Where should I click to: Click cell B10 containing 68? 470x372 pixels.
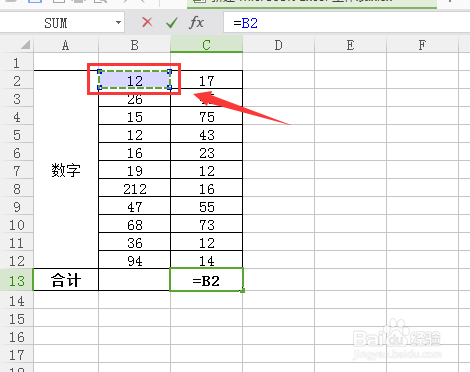[135, 224]
